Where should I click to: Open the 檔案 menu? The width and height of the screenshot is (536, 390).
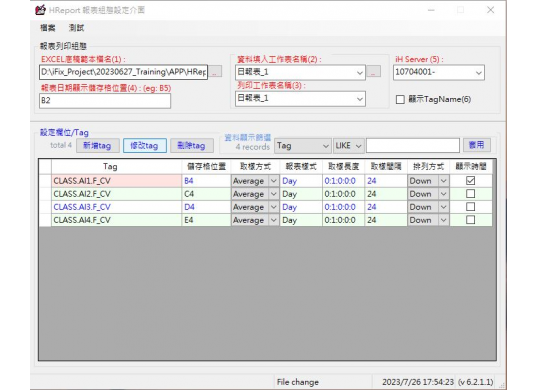(48, 28)
